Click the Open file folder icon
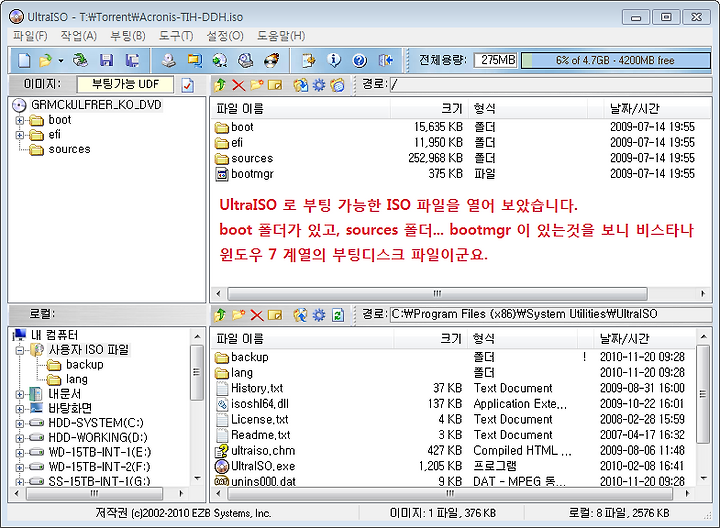720x528 pixels. (x=45, y=60)
